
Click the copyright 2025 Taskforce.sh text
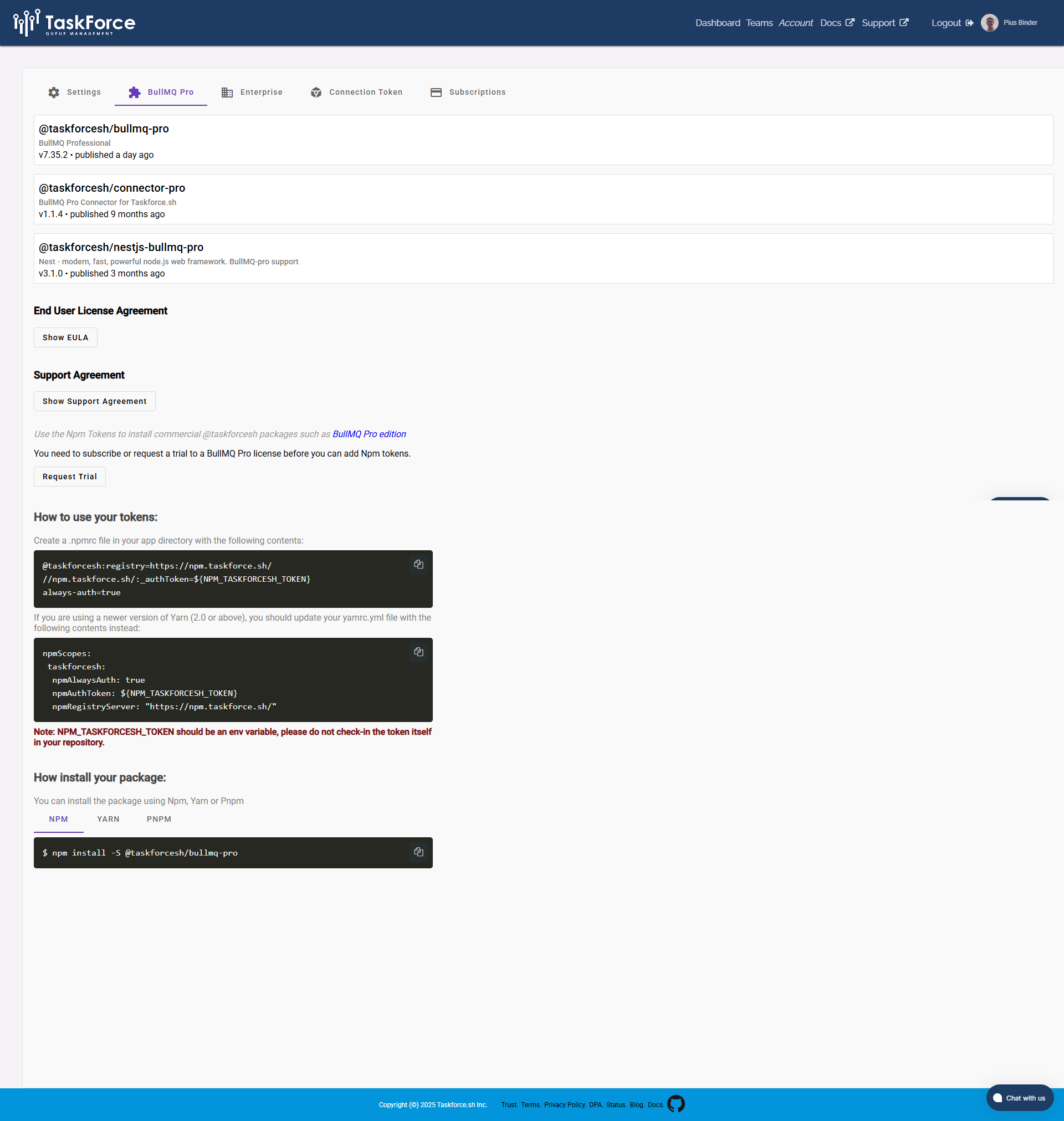pyautogui.click(x=433, y=1104)
